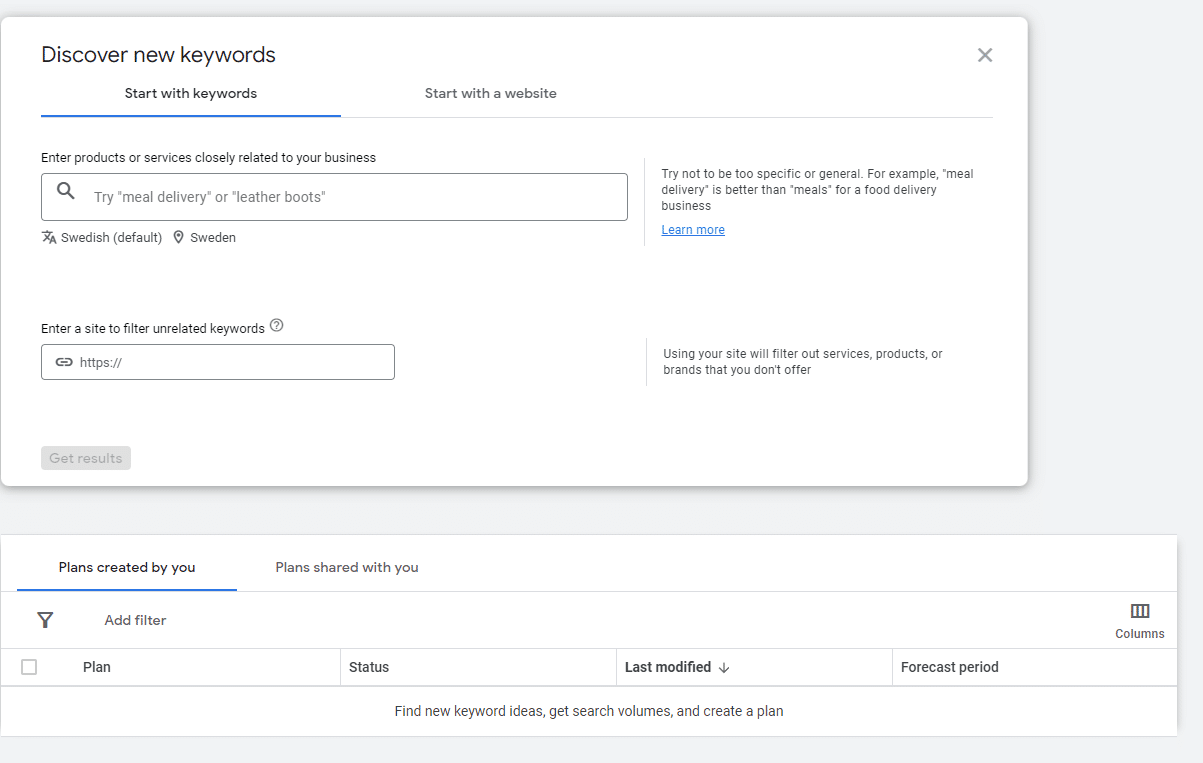Screen dimensions: 1203x763
Task: Click the Forecast period column header
Action: [950, 667]
